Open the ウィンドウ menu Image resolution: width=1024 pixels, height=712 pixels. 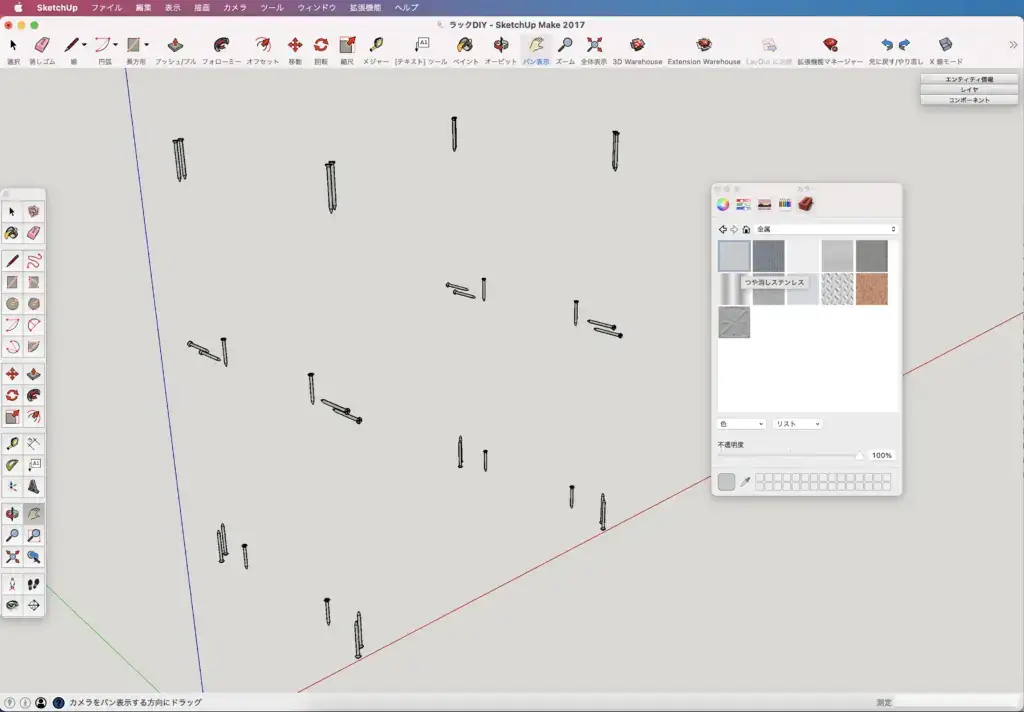pyautogui.click(x=316, y=8)
